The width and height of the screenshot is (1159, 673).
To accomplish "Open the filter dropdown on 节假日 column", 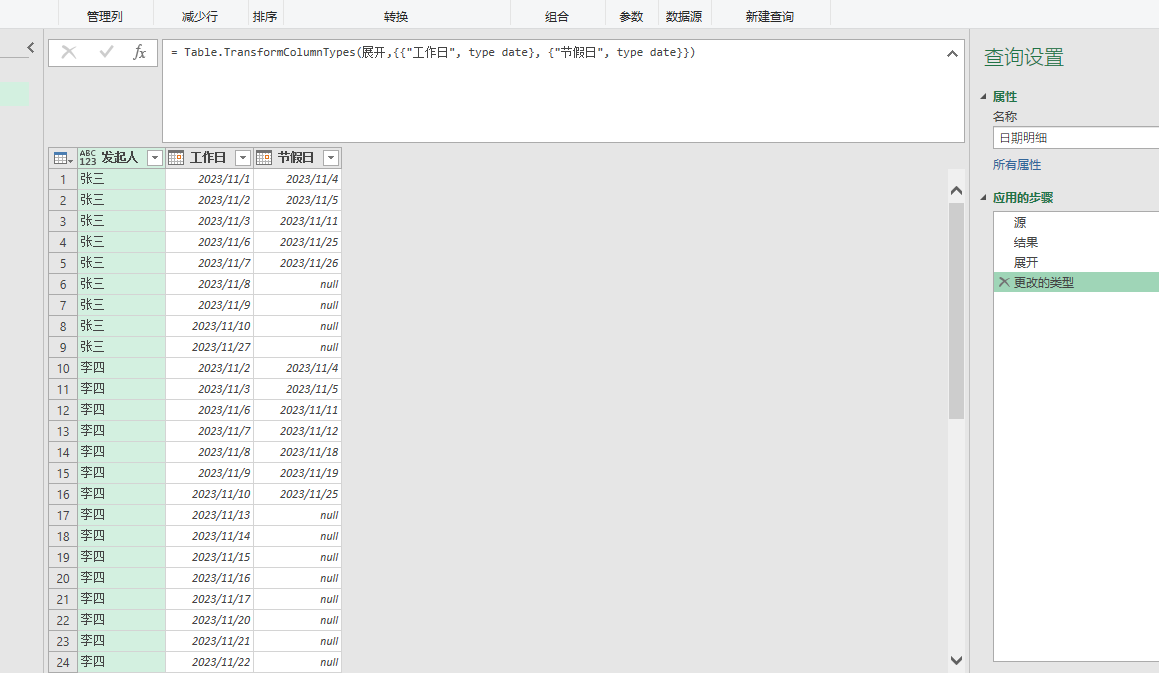I will tap(329, 157).
